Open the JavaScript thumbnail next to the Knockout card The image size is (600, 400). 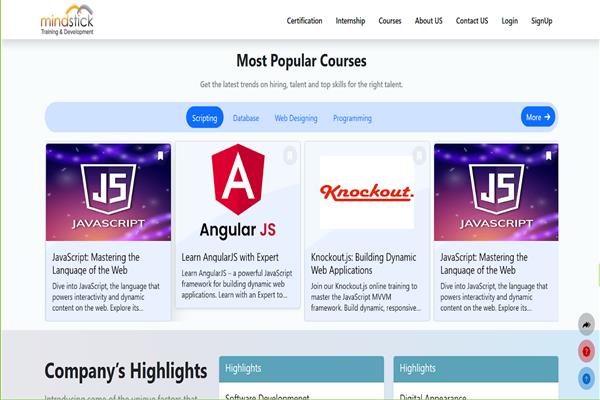click(496, 192)
